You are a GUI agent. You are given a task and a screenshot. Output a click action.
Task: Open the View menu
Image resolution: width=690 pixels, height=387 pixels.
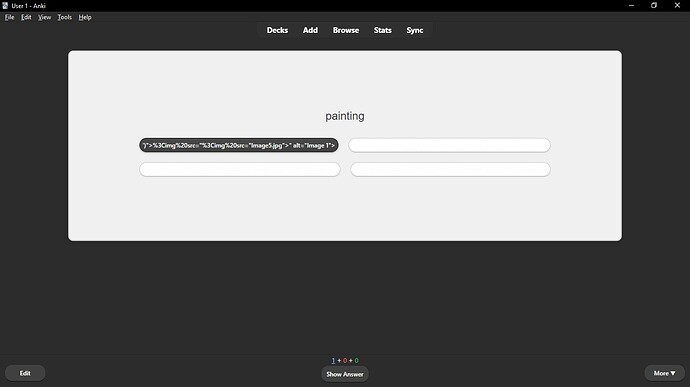tap(44, 17)
